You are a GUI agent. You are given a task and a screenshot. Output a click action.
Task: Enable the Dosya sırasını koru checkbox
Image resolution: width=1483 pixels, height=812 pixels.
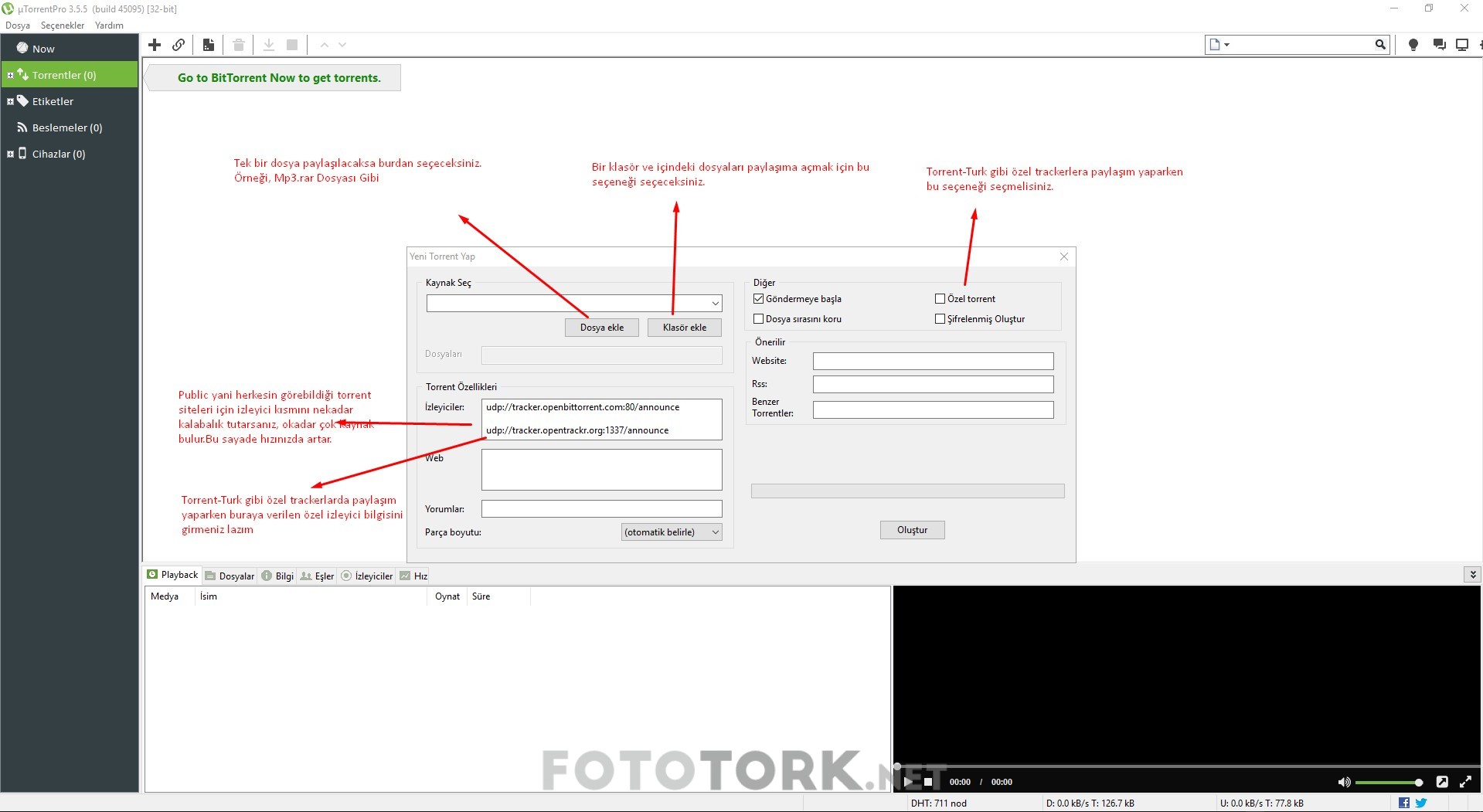(x=759, y=318)
